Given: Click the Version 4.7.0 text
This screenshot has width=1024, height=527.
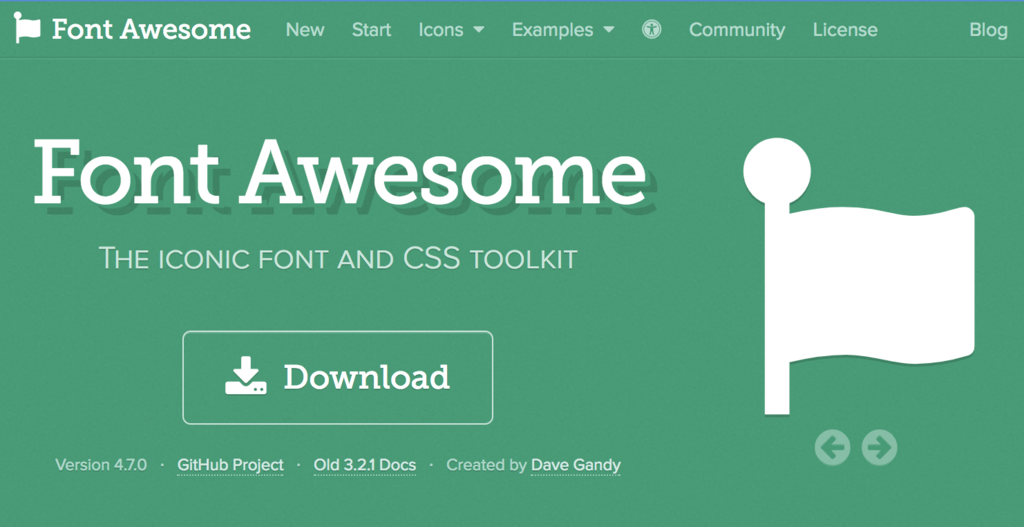Looking at the screenshot, I should (101, 465).
